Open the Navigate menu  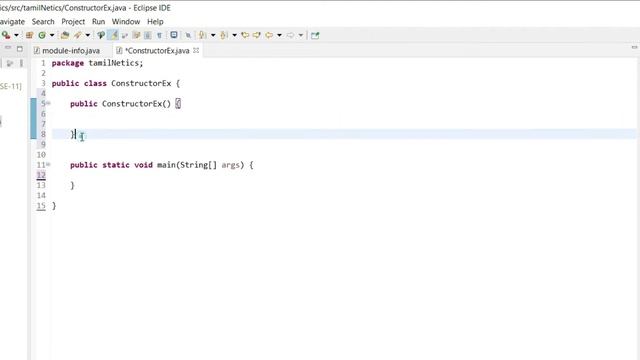tap(12, 22)
